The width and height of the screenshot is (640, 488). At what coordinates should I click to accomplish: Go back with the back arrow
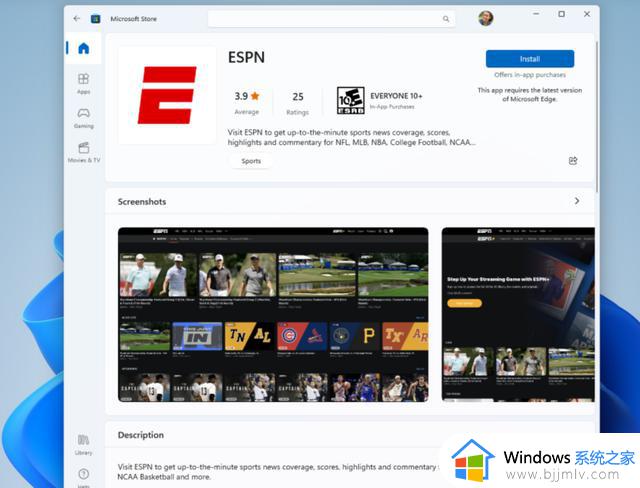tap(76, 19)
